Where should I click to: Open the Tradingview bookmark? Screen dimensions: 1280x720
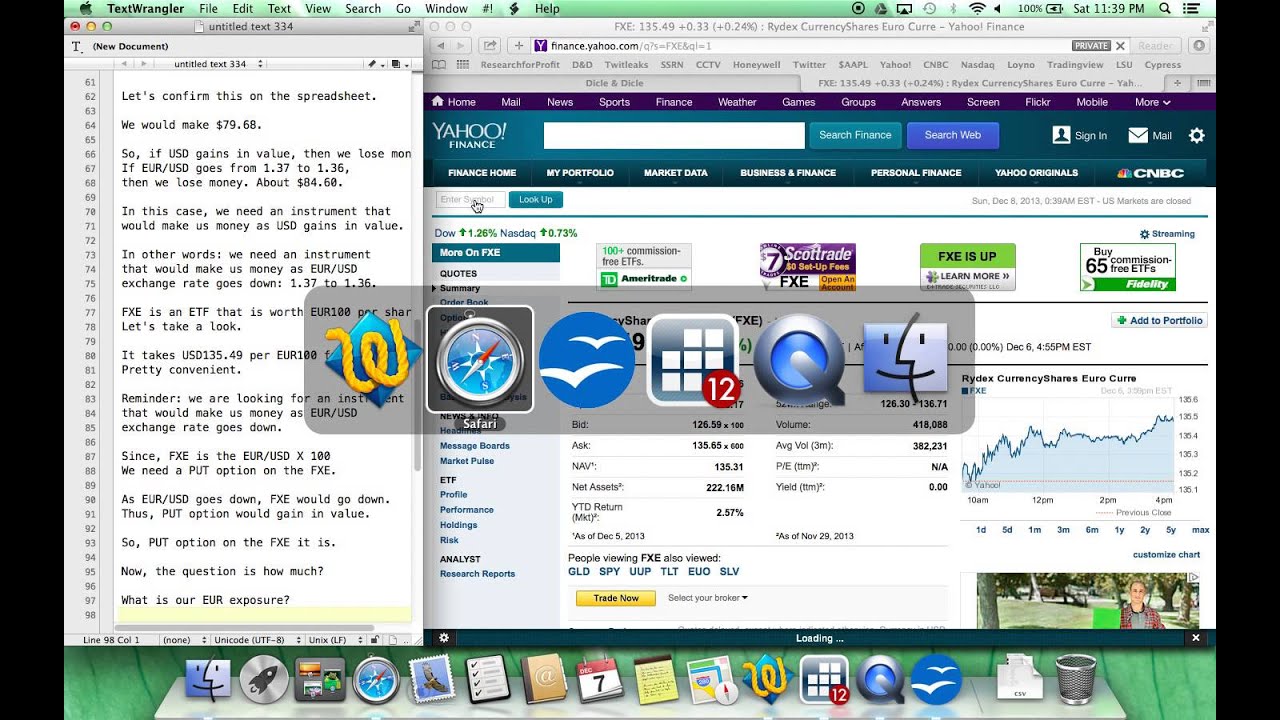1075,64
